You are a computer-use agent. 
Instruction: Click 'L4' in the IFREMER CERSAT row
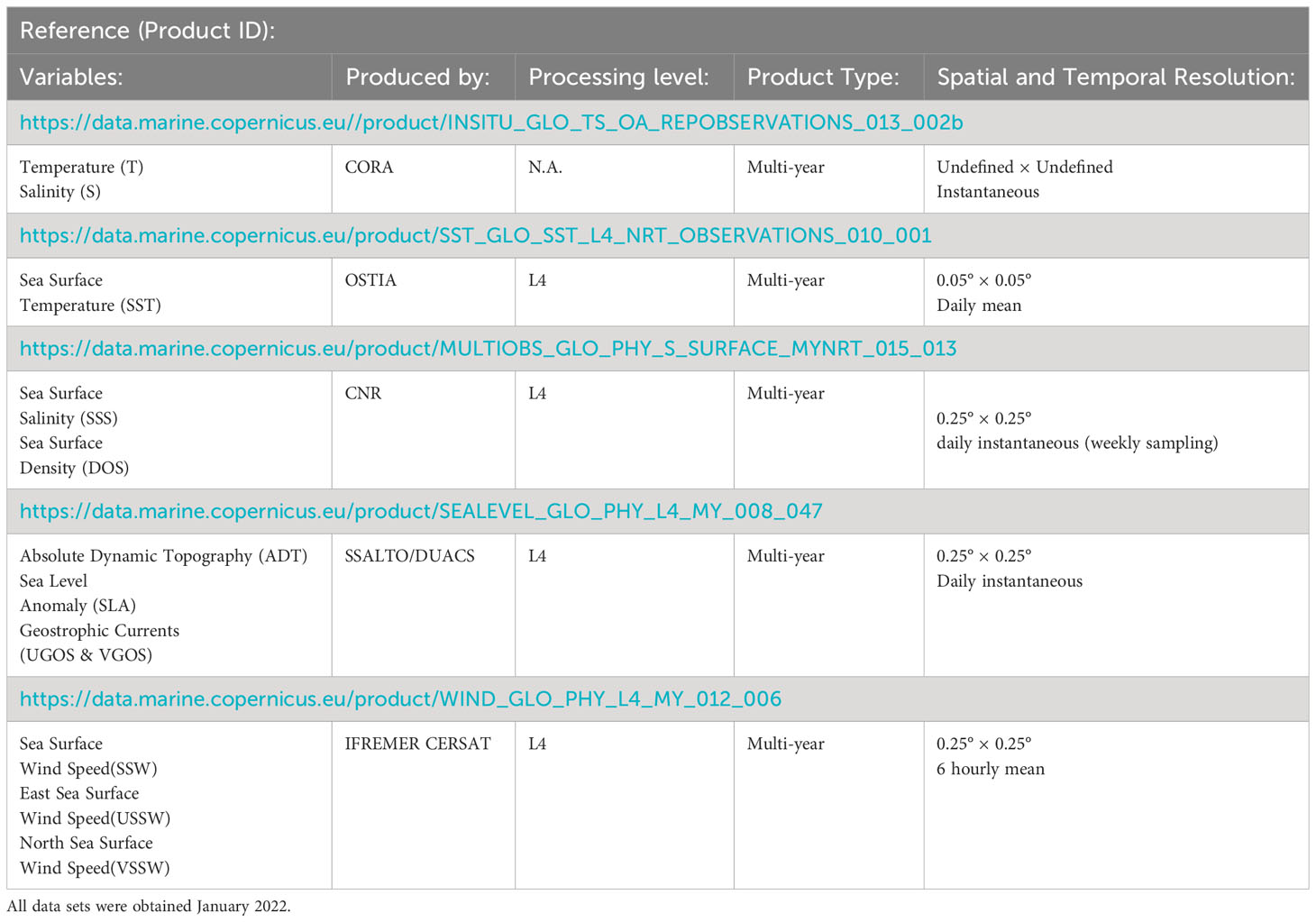click(537, 744)
